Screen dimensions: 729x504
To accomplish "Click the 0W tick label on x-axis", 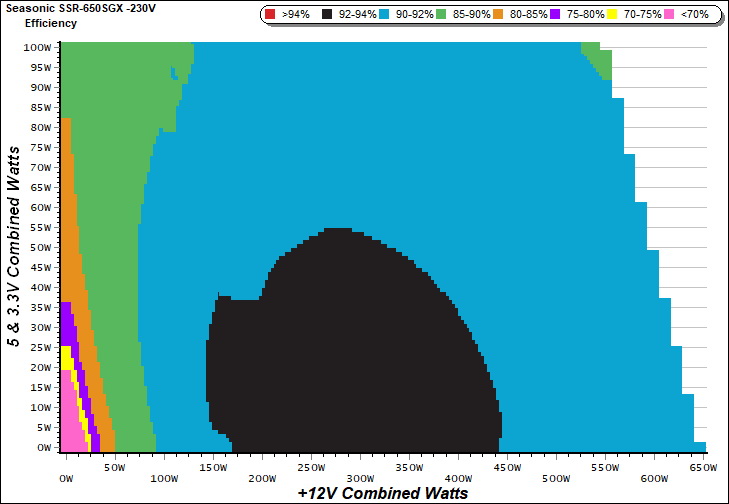I will tap(67, 478).
